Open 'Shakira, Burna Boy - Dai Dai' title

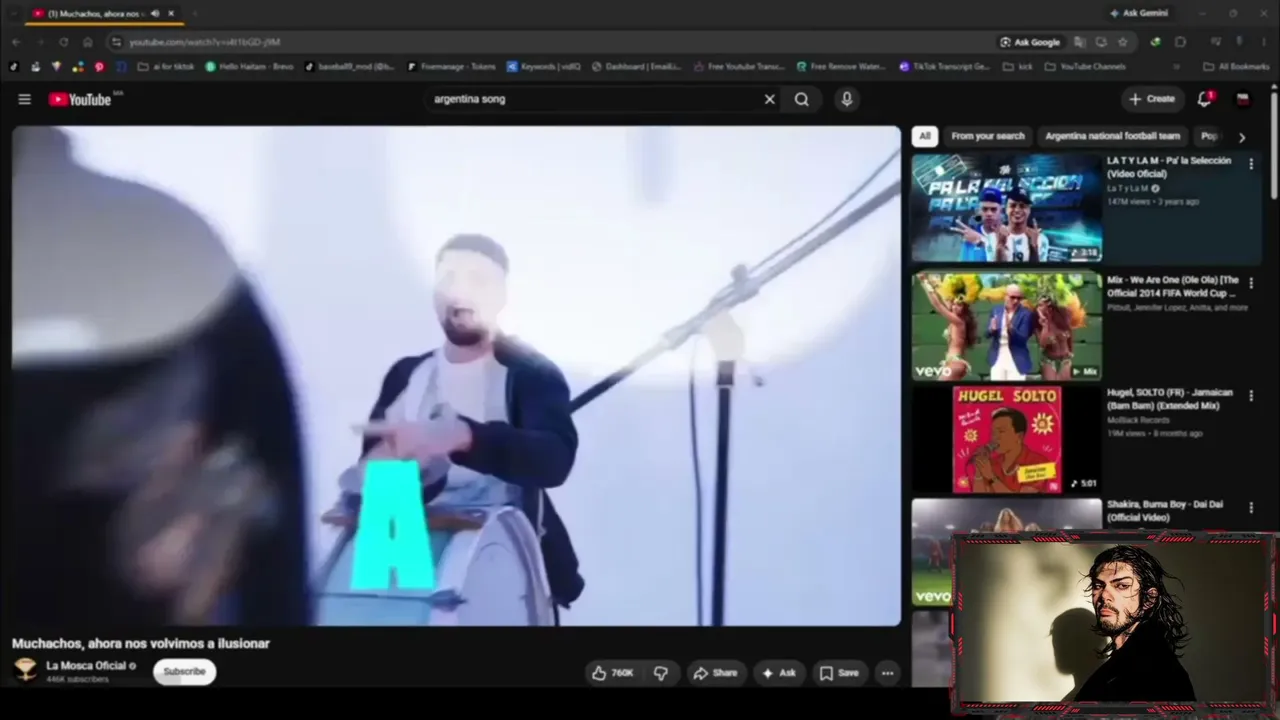[1165, 510]
